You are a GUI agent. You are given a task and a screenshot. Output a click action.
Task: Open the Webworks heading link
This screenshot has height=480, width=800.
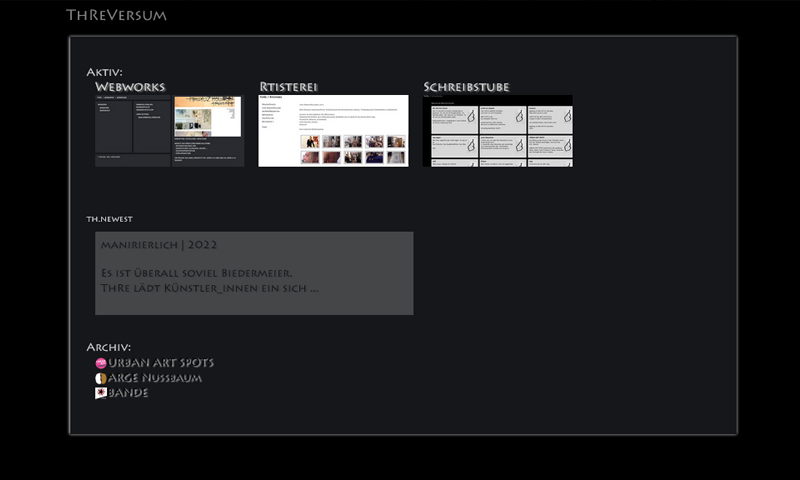coord(130,87)
